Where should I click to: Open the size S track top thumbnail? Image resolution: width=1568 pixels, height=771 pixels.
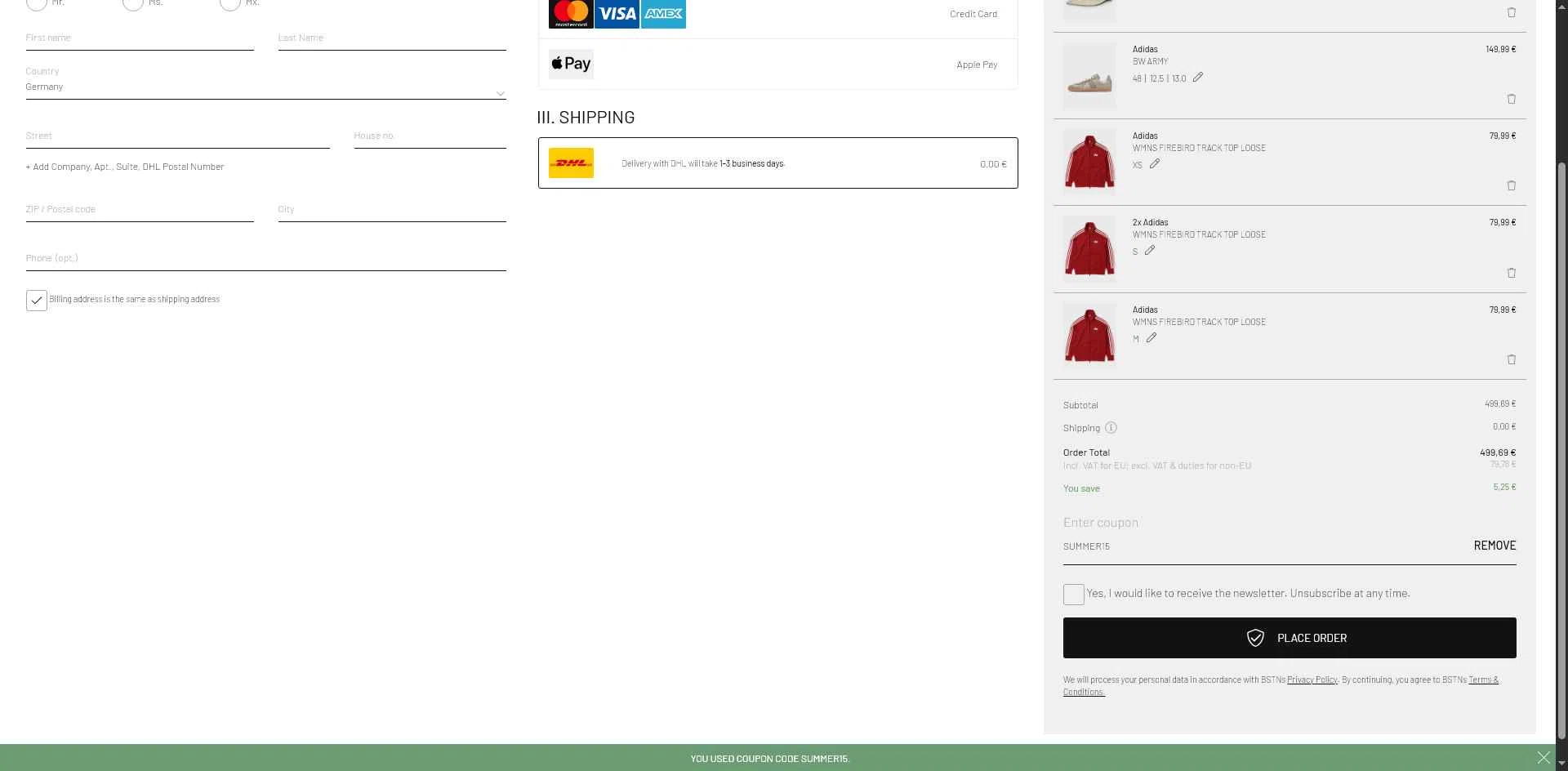pyautogui.click(x=1089, y=249)
